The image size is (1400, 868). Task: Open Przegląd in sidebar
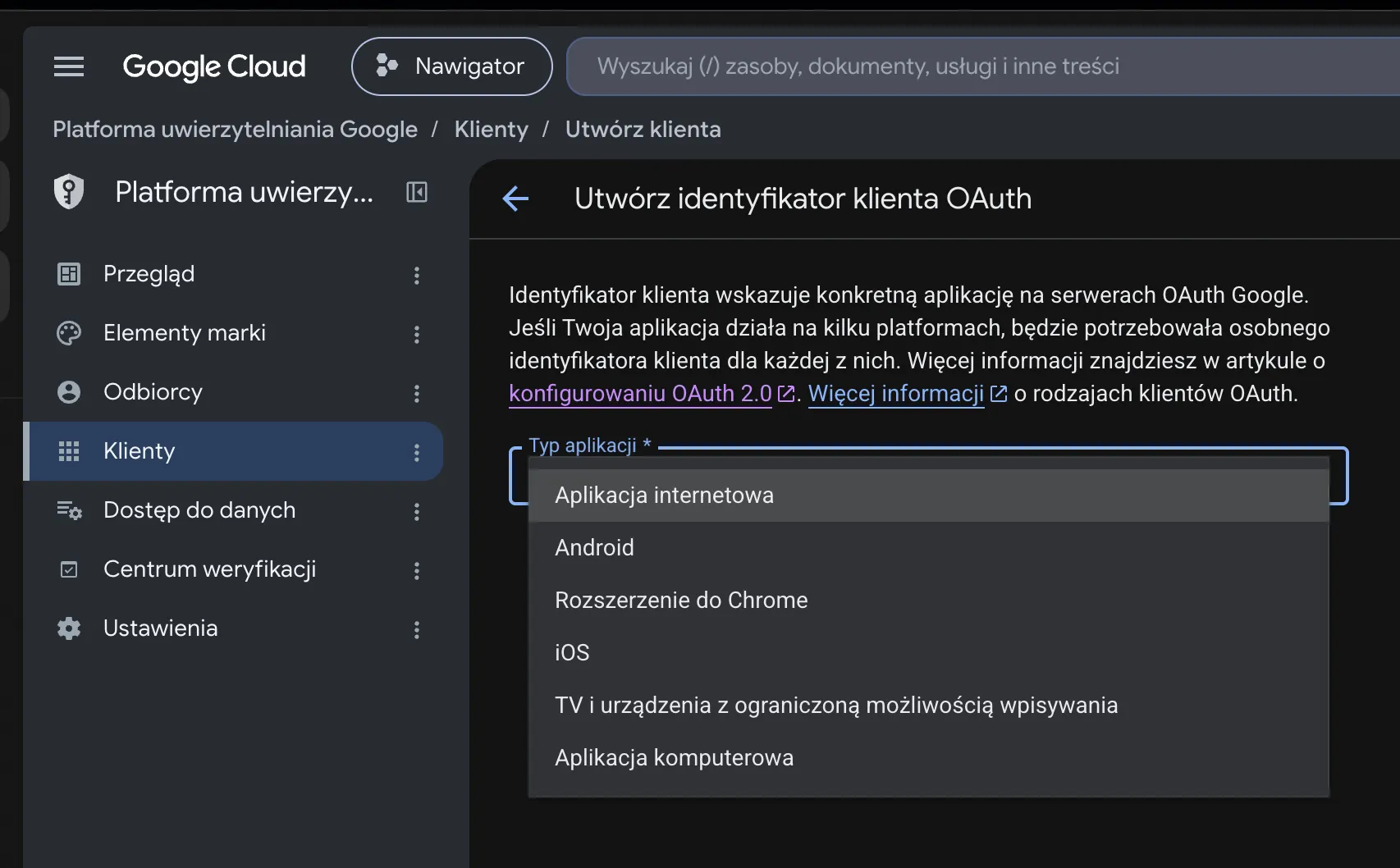click(233, 274)
